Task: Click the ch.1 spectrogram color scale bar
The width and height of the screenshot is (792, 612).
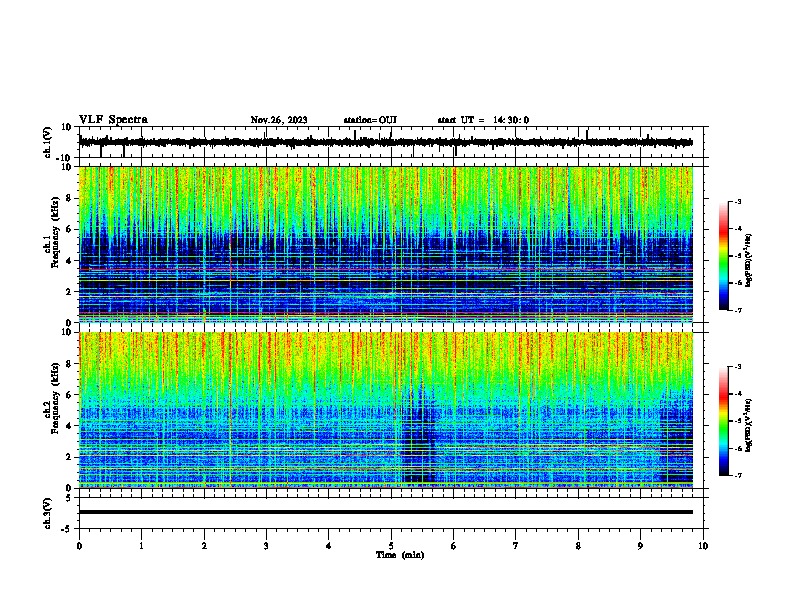Action: (x=724, y=256)
